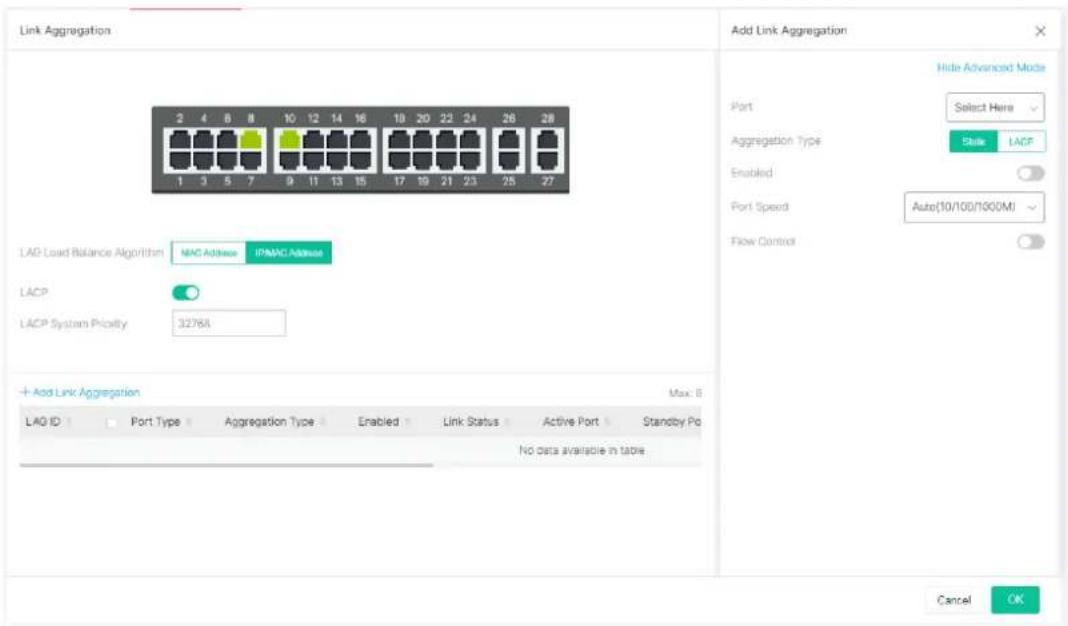Confirm with the OK button
Image resolution: width=1068 pixels, height=626 pixels.
(x=1016, y=599)
